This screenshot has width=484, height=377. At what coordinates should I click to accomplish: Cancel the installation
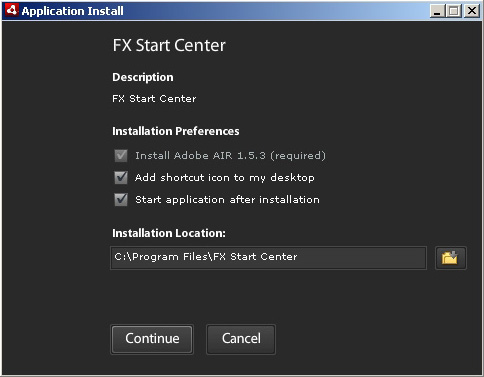241,339
